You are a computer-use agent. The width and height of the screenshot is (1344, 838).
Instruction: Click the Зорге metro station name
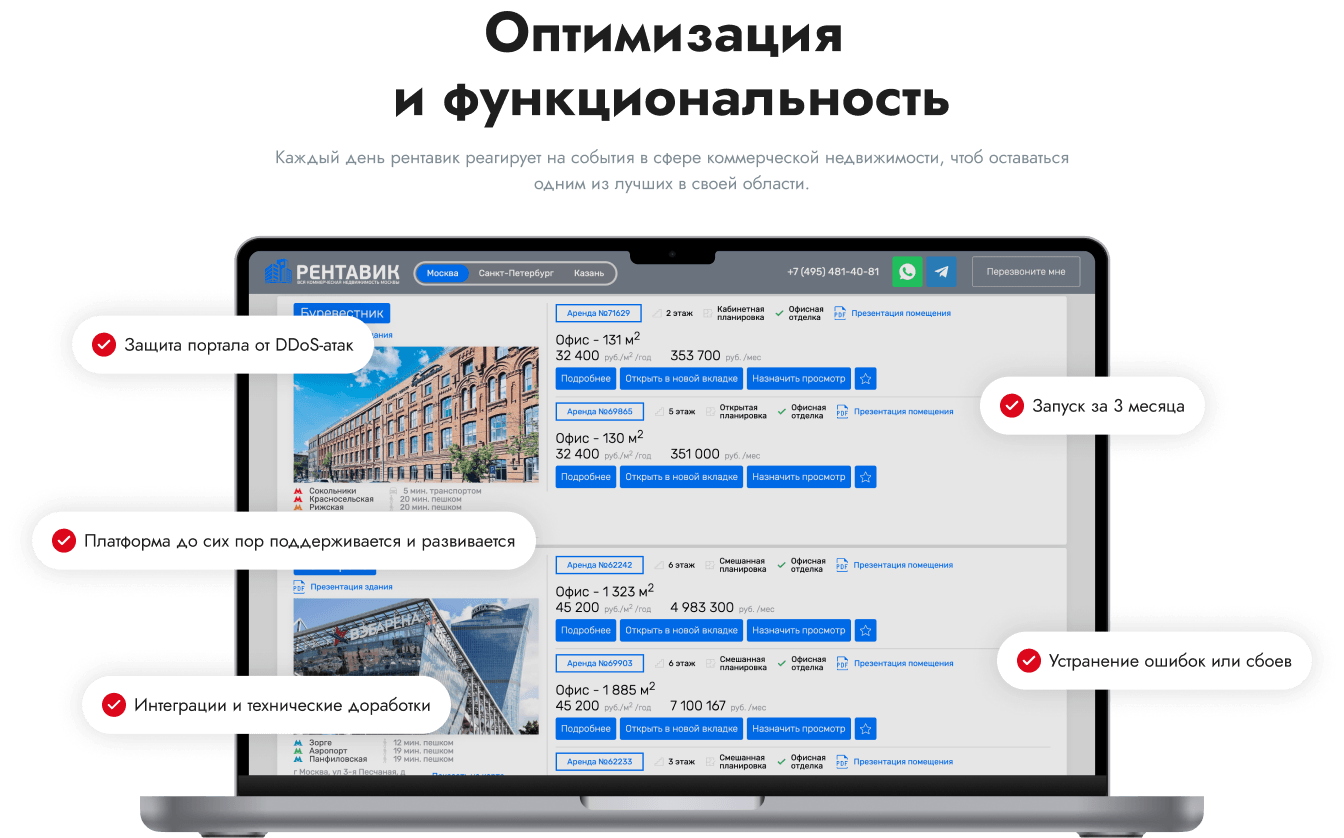point(321,743)
